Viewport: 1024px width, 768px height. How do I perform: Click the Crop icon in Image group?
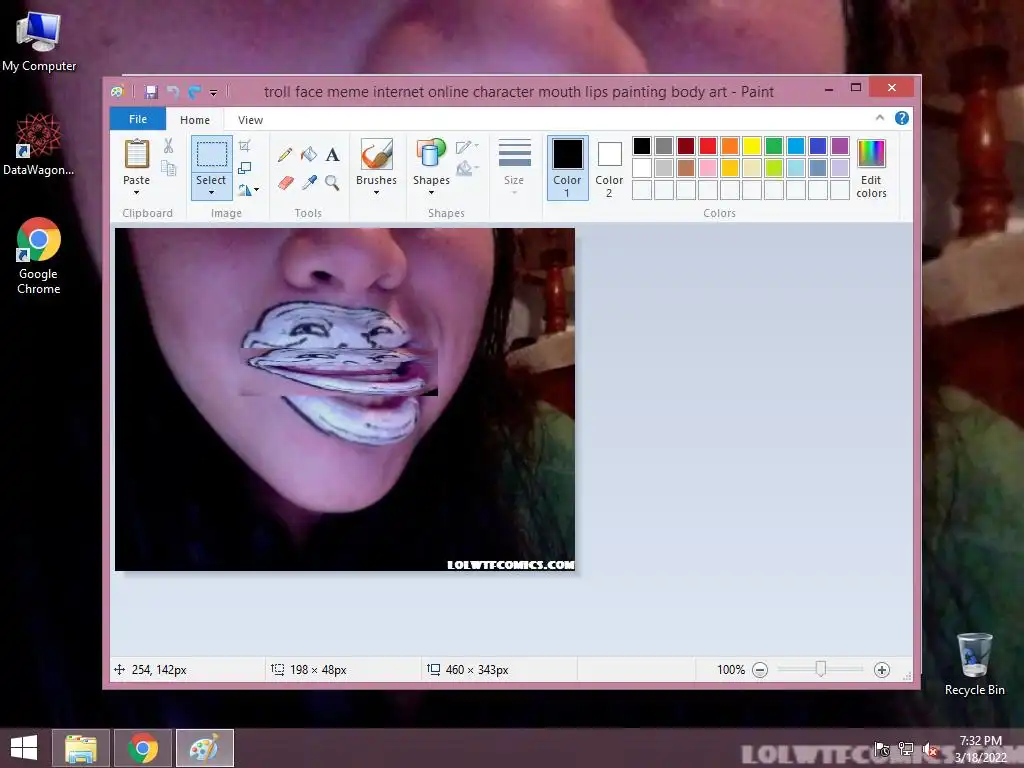[244, 146]
